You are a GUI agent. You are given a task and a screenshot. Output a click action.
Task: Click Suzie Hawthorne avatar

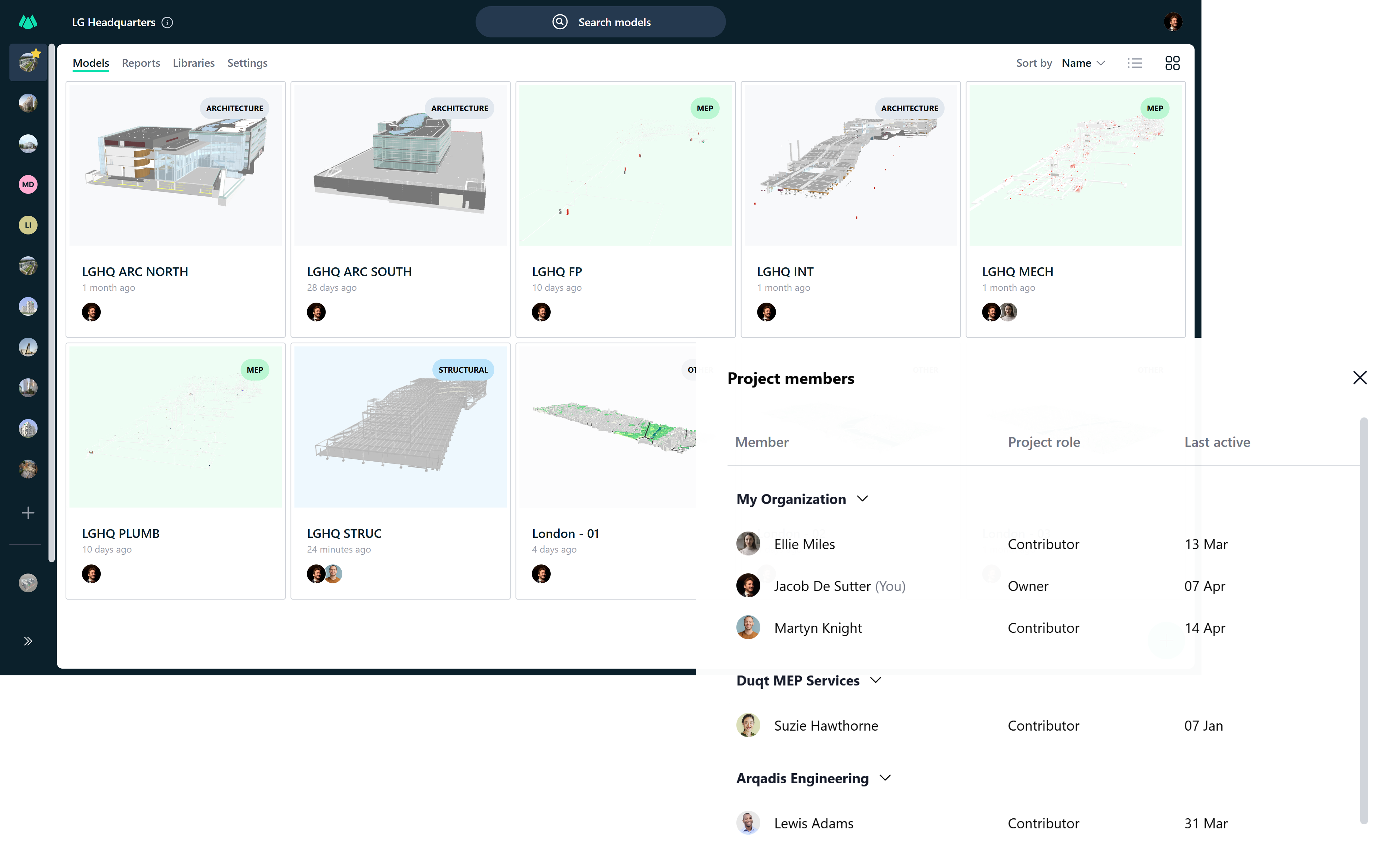[748, 725]
